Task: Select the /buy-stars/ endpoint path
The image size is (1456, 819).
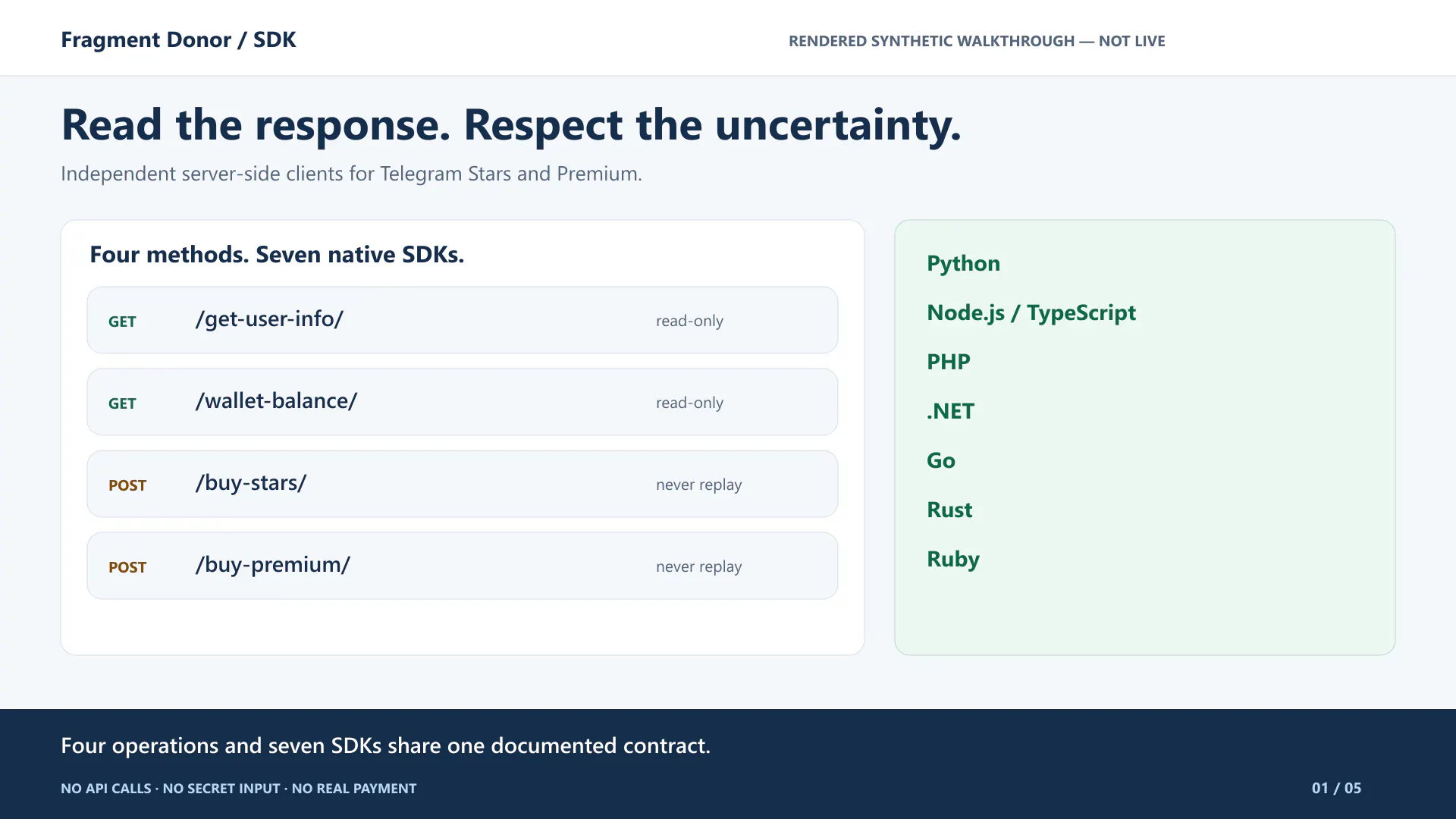Action: pos(251,483)
